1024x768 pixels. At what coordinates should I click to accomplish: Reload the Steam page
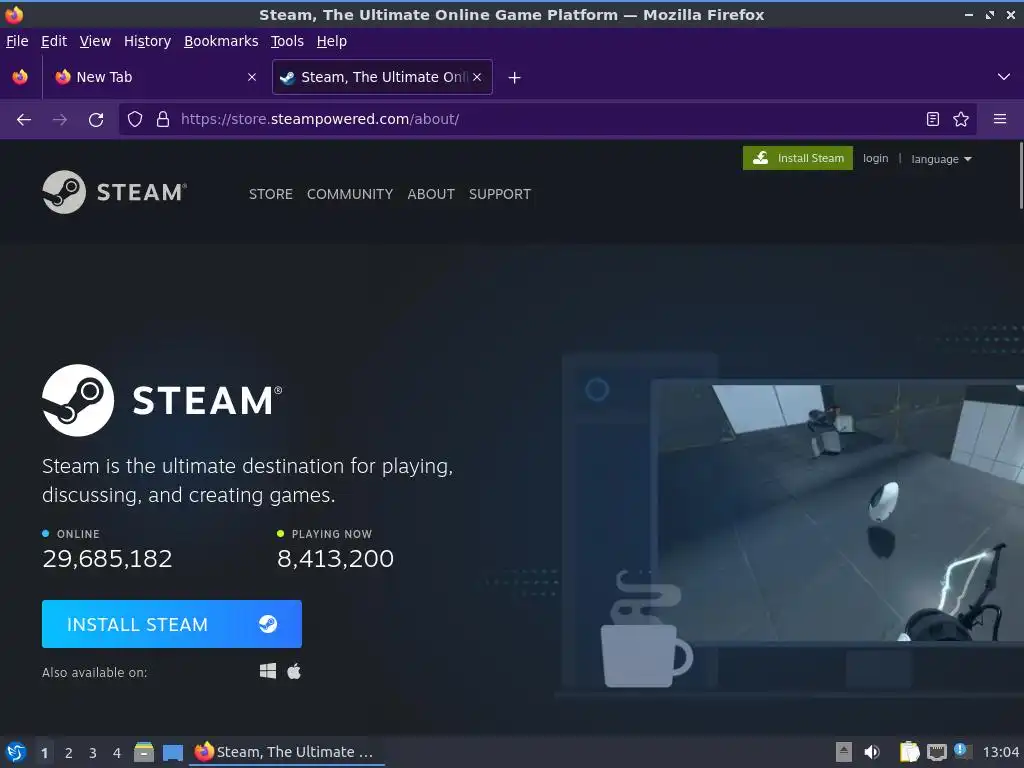(x=96, y=120)
